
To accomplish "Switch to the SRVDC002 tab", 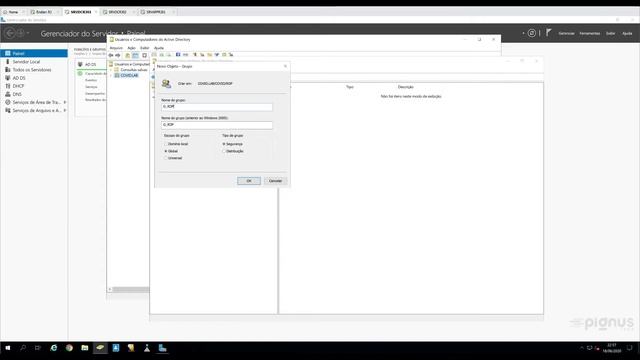I will point(118,12).
